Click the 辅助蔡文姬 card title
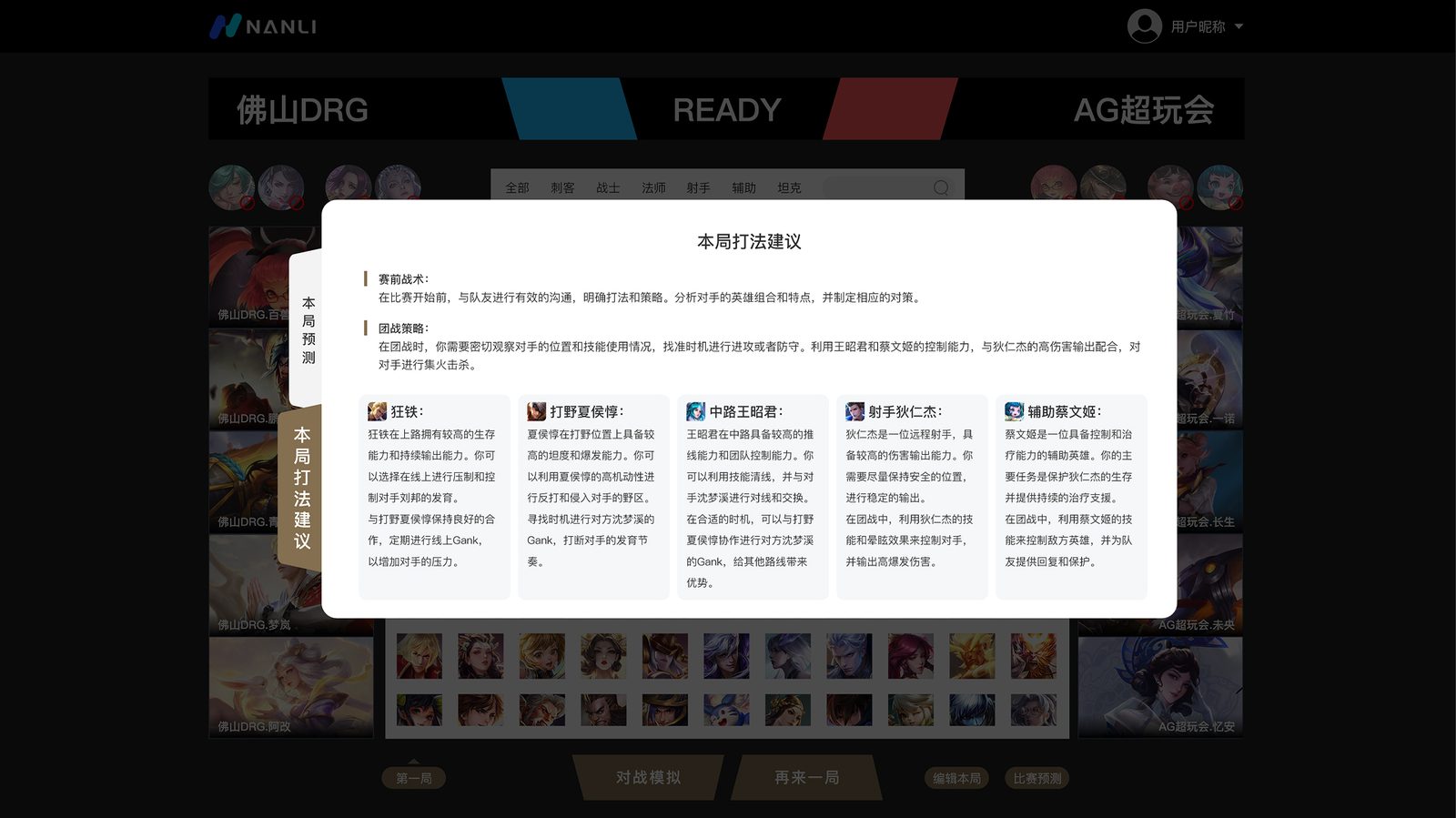This screenshot has height=818, width=1456. pyautogui.click(x=1065, y=411)
